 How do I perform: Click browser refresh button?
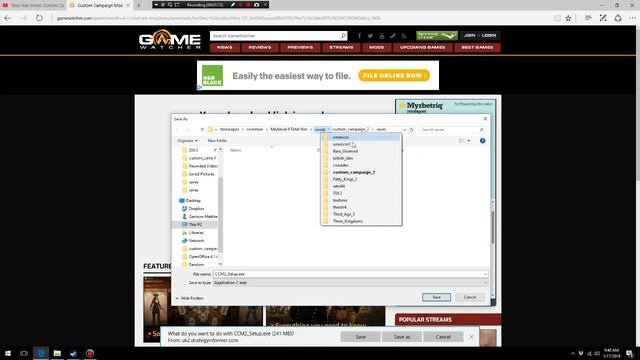(x=39, y=18)
